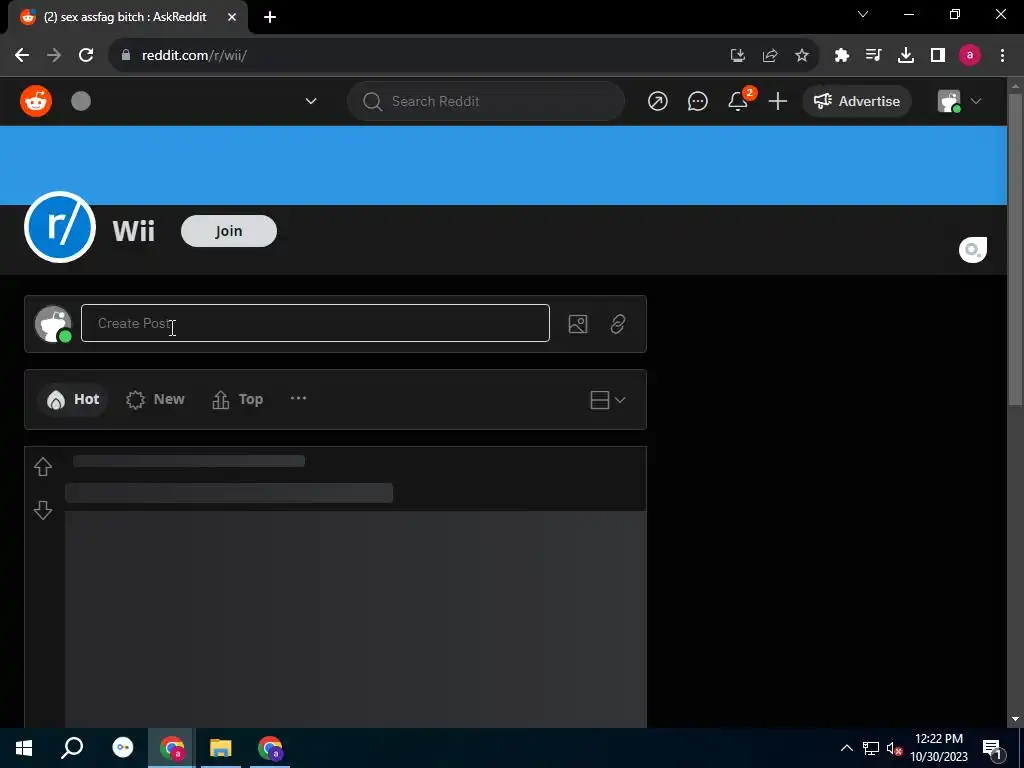This screenshot has width=1024, height=768.
Task: Open a new browser tab
Action: coord(270,17)
